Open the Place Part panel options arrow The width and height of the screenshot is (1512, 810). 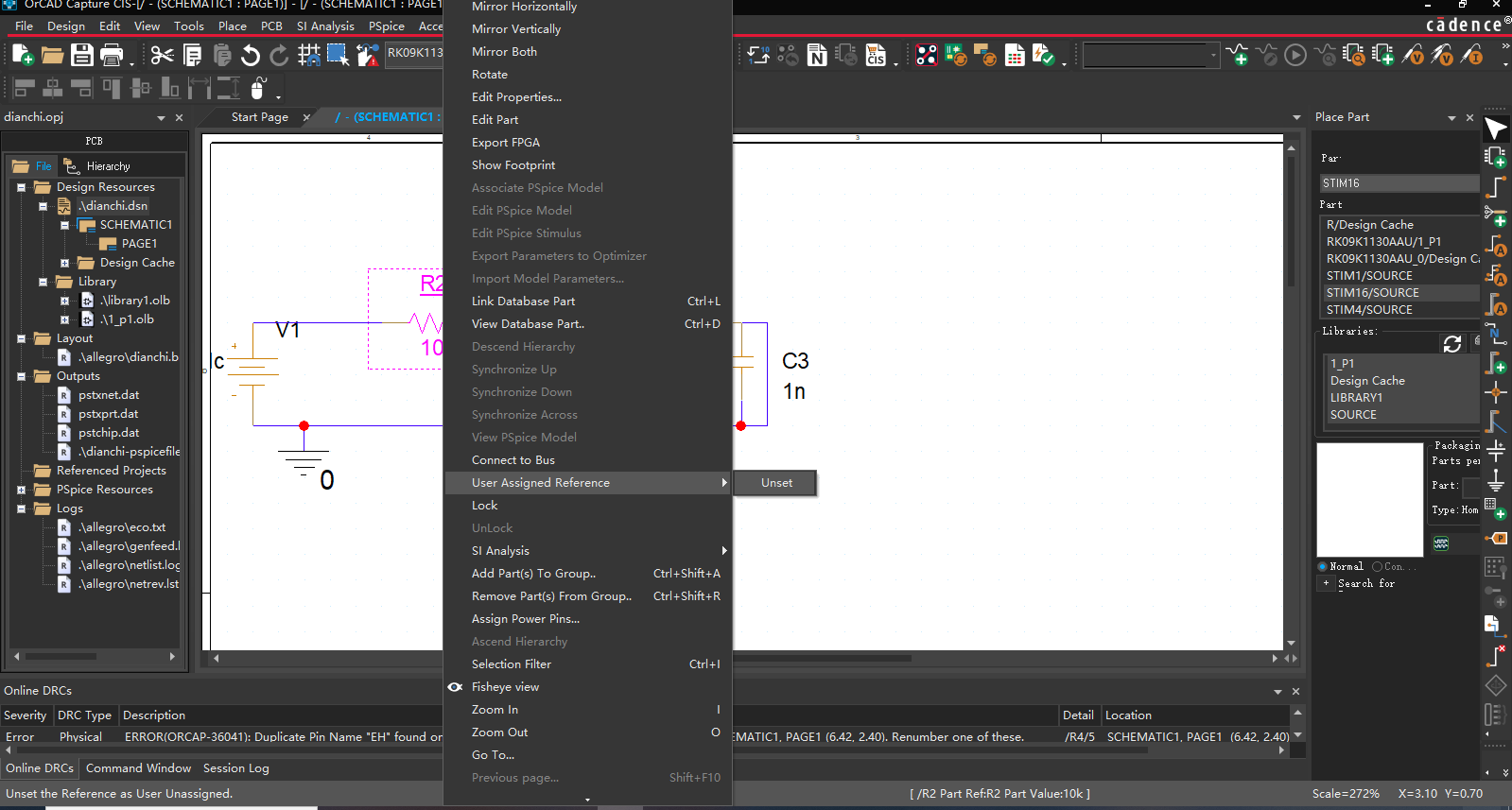pyautogui.click(x=1451, y=117)
